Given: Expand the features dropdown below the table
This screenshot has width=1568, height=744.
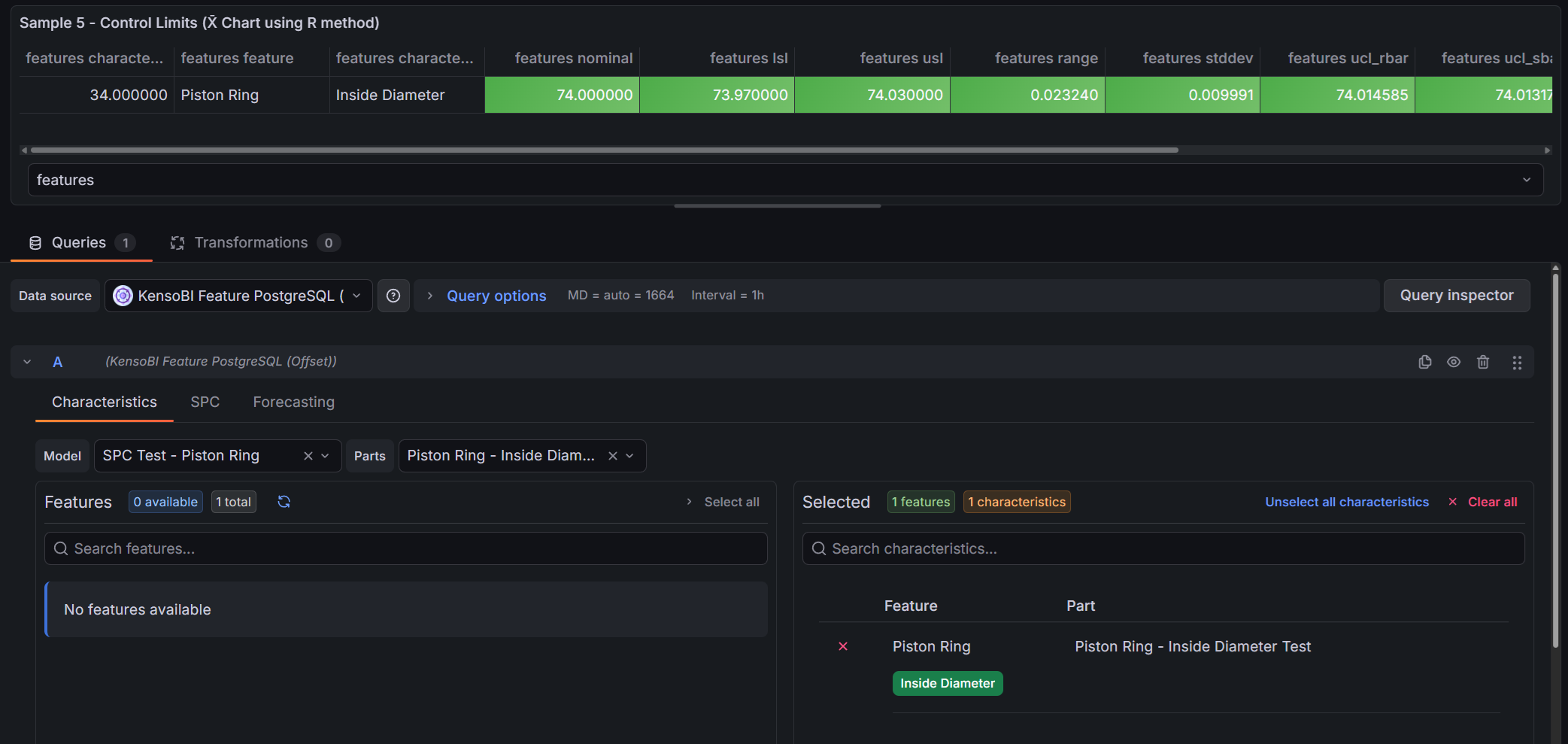Looking at the screenshot, I should [x=1526, y=180].
